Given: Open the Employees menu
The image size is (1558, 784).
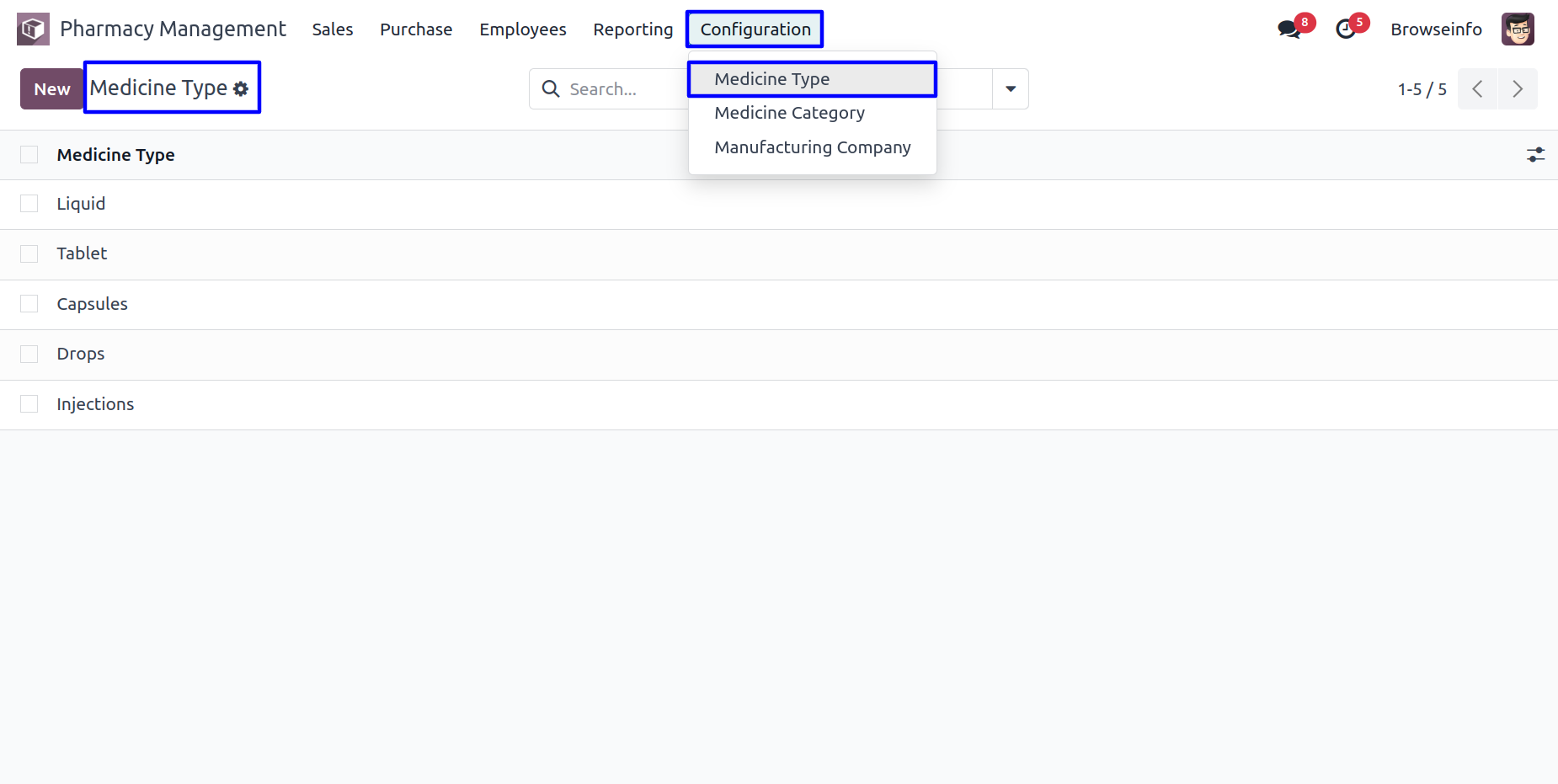Looking at the screenshot, I should (x=523, y=29).
